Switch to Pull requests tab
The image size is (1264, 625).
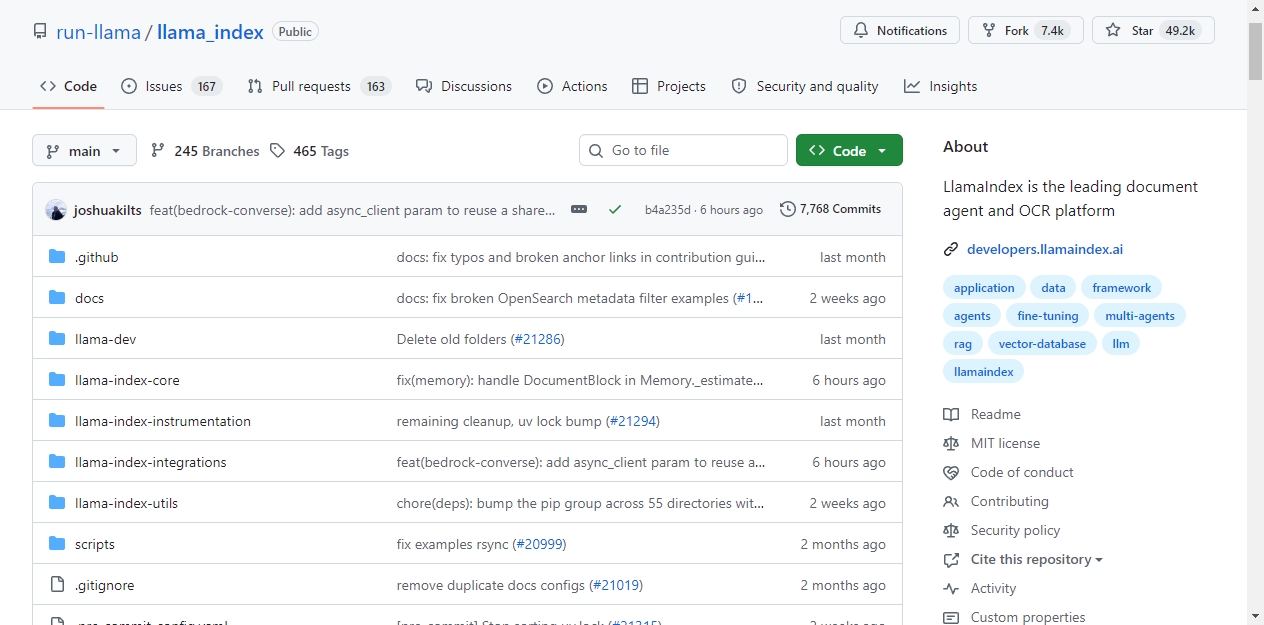[319, 86]
